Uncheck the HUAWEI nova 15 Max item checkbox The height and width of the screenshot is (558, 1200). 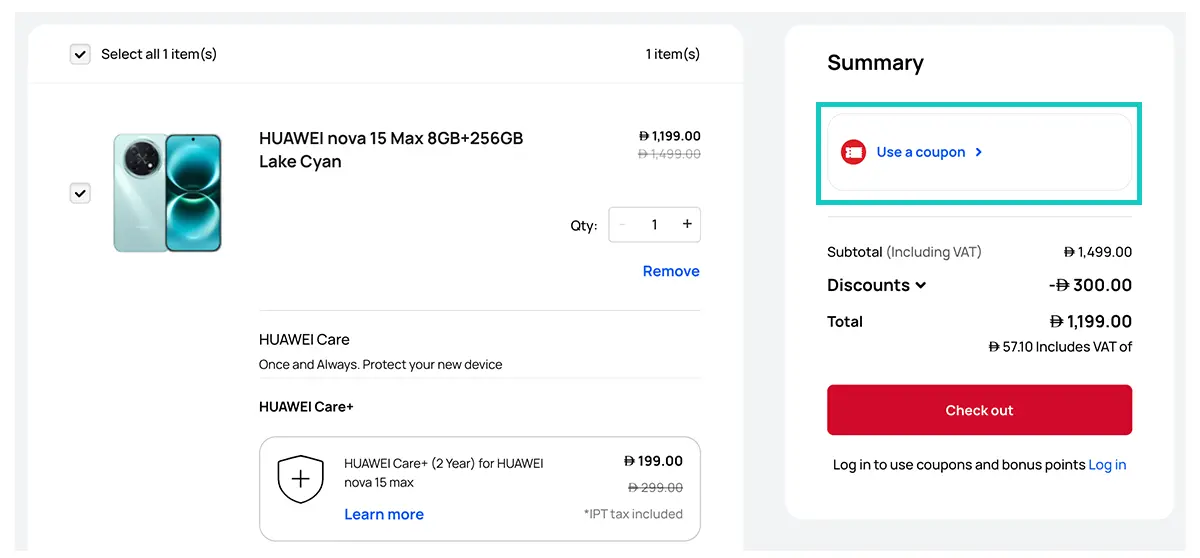pyautogui.click(x=80, y=193)
